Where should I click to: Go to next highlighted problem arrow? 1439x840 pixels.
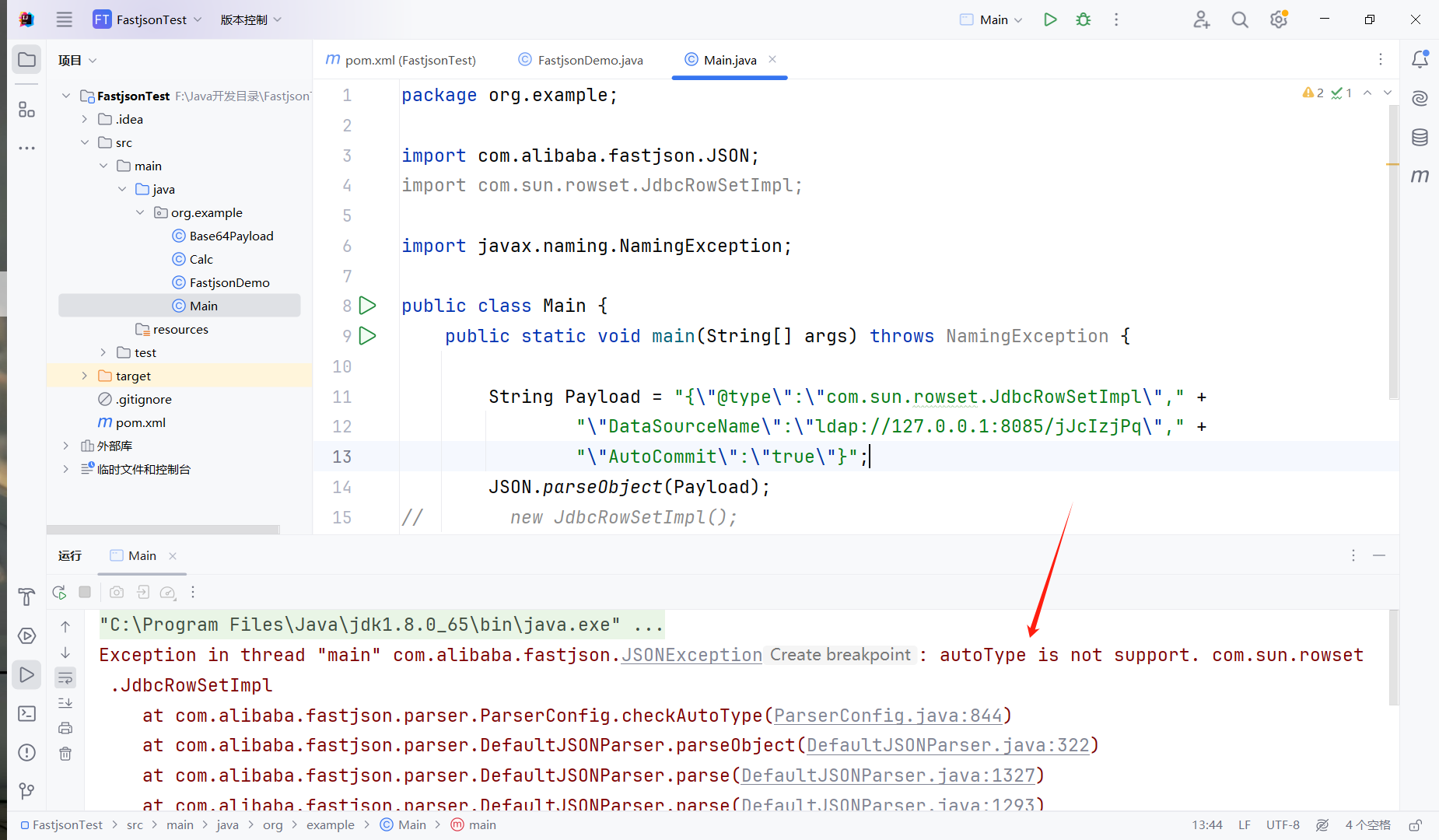pos(1388,93)
